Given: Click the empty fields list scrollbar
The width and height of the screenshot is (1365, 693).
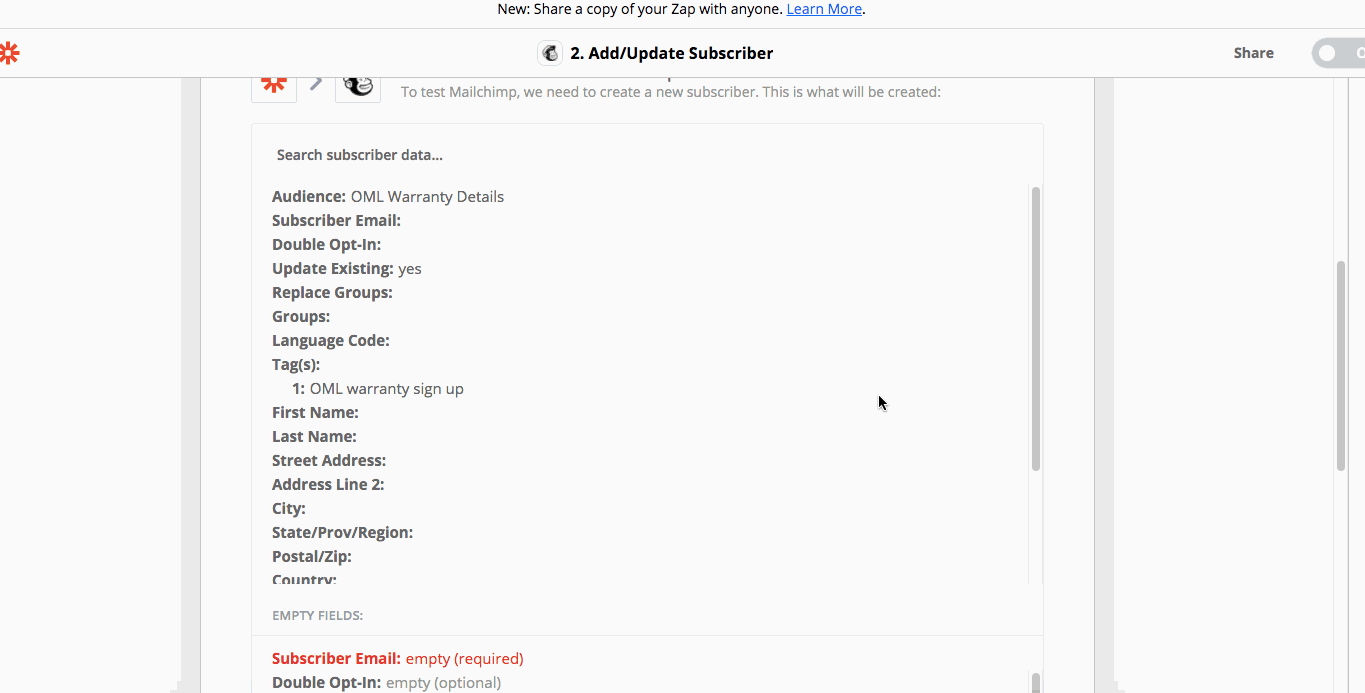Looking at the screenshot, I should (1036, 682).
